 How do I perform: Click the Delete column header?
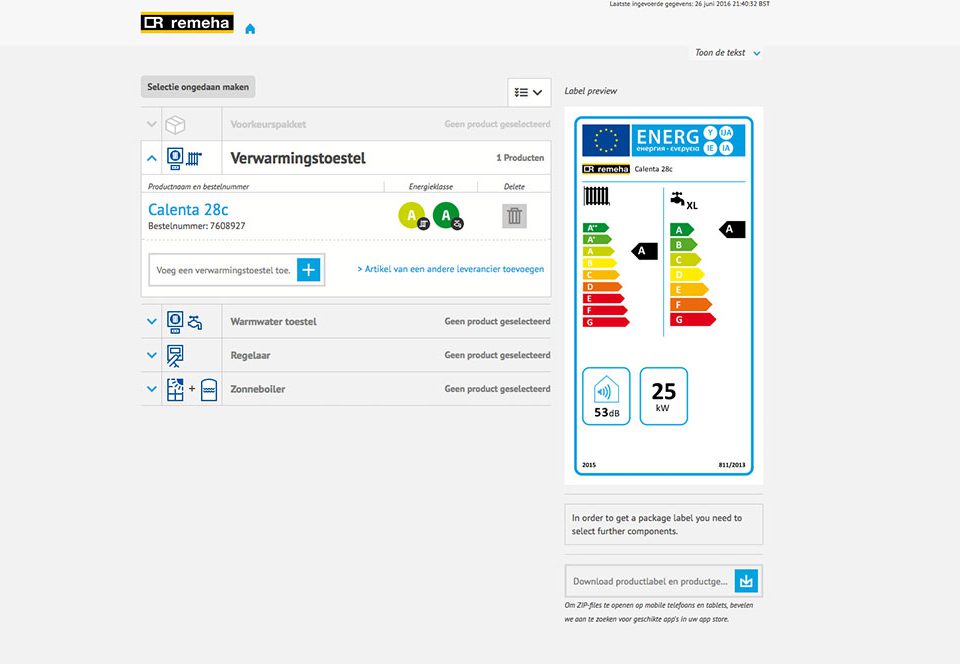tap(514, 187)
